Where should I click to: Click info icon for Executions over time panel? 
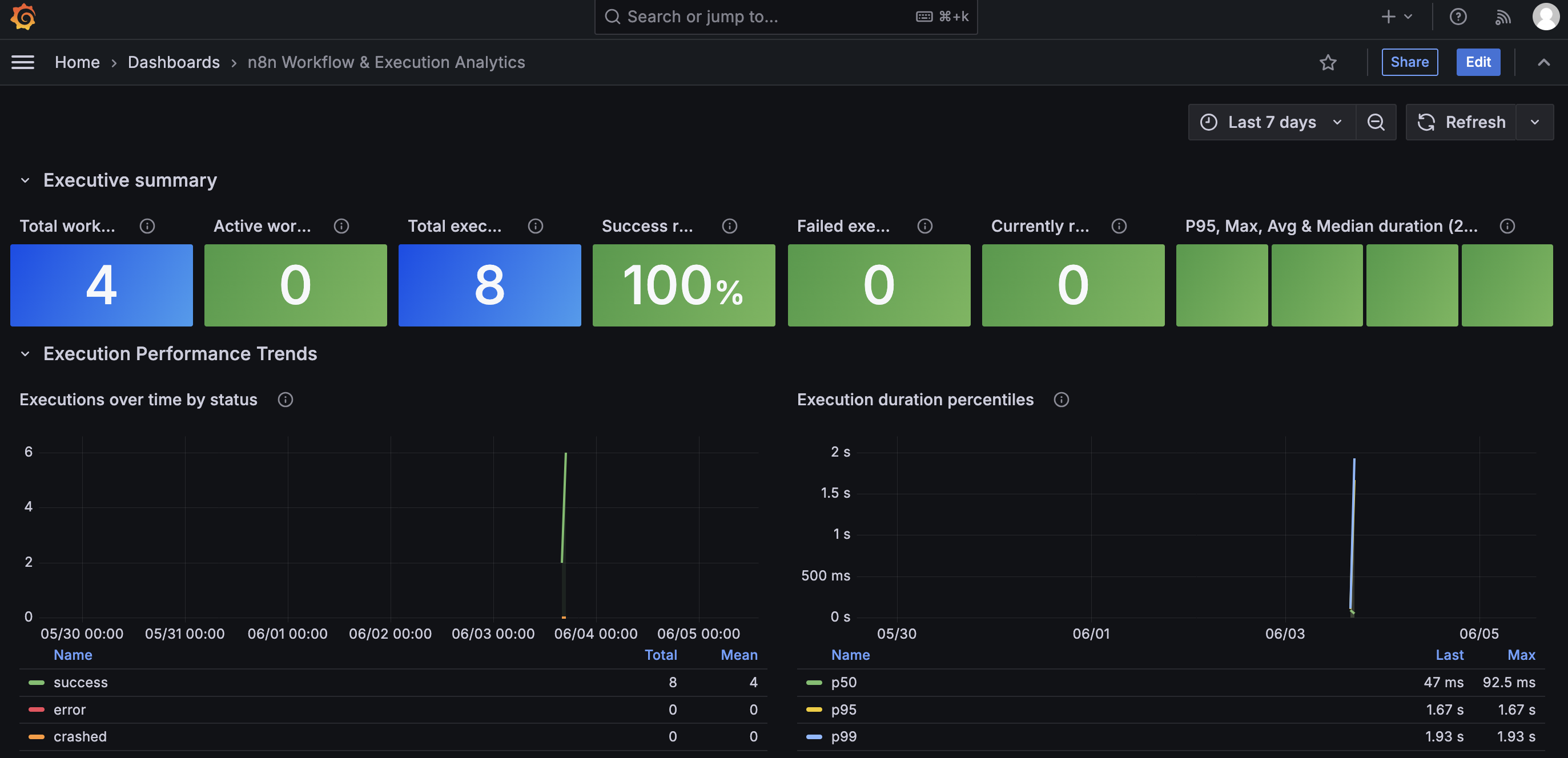coord(286,400)
